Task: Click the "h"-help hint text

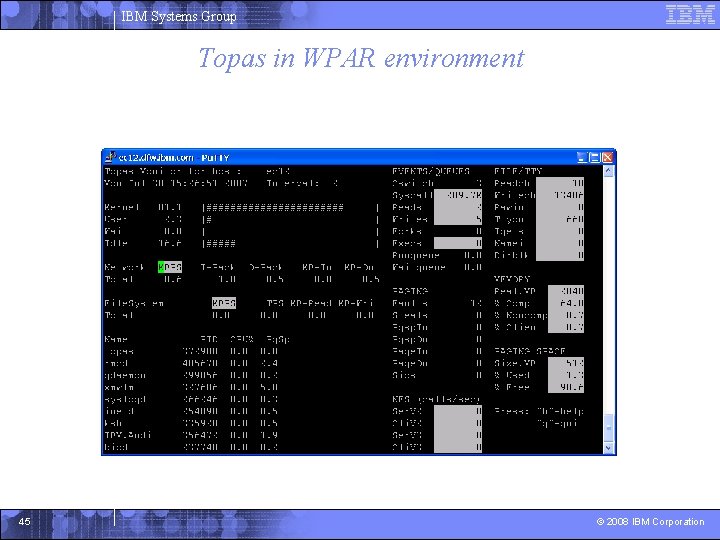Action: coord(560,411)
